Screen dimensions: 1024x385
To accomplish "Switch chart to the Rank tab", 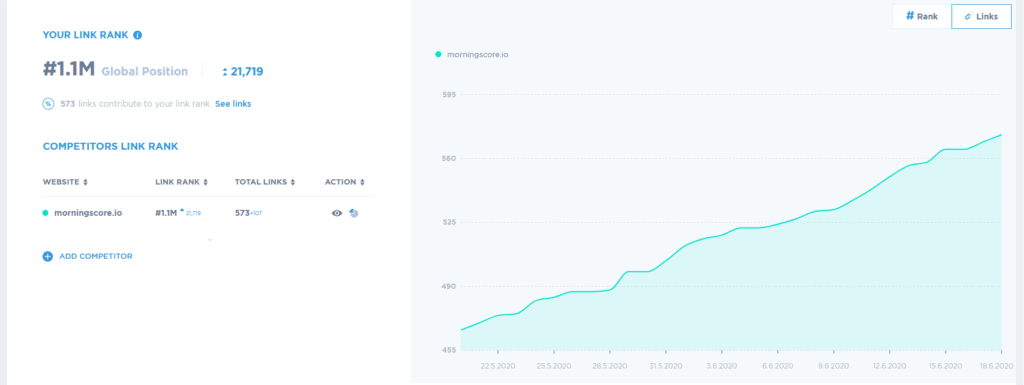I will click(x=921, y=16).
